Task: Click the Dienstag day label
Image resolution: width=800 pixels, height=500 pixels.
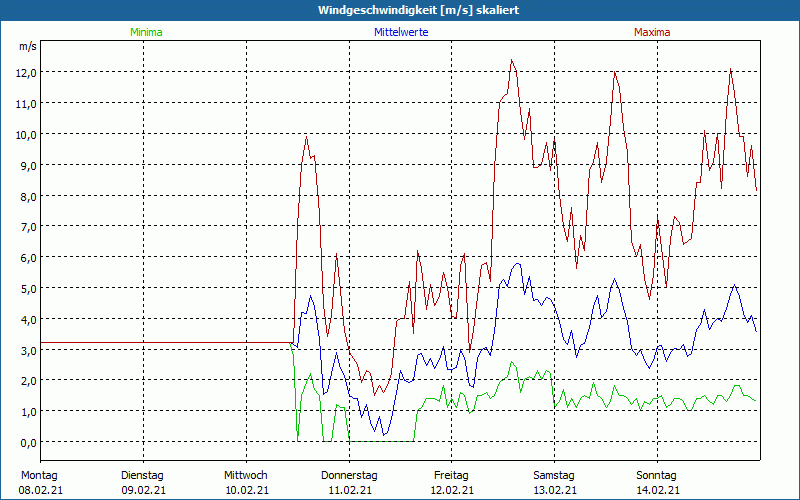Action: click(142, 476)
